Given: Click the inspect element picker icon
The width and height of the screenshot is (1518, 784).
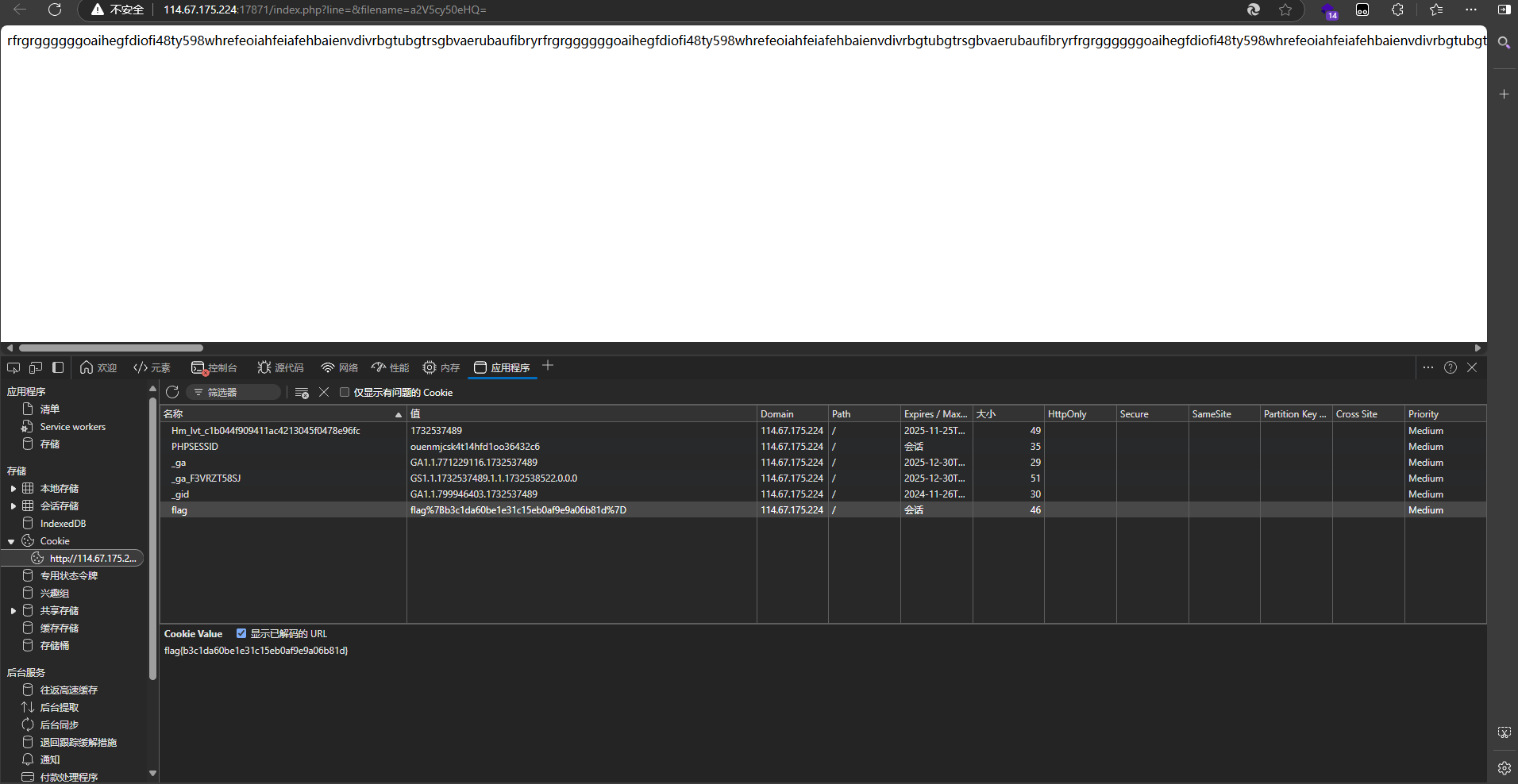Looking at the screenshot, I should tap(13, 367).
